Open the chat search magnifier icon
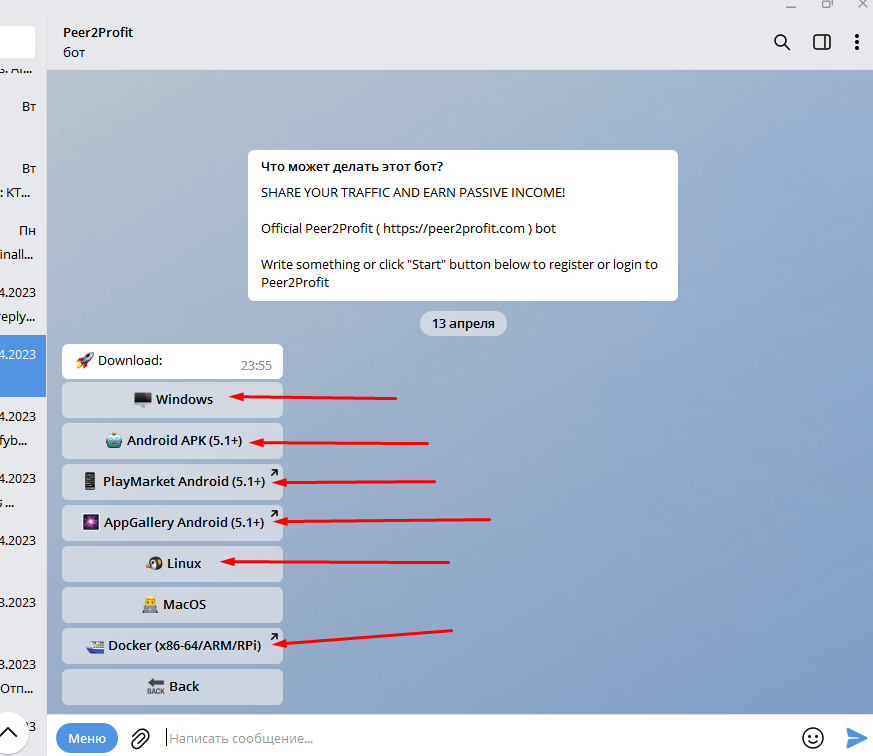 (x=782, y=42)
